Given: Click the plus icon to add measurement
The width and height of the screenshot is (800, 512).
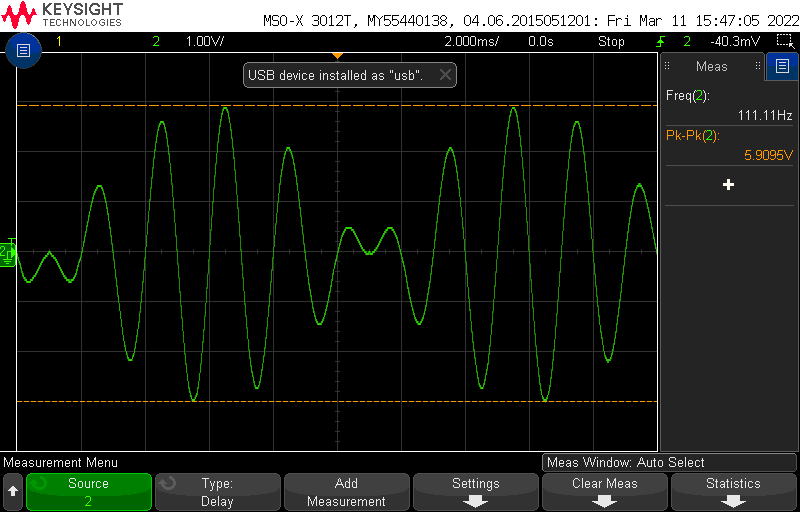Looking at the screenshot, I should [728, 185].
